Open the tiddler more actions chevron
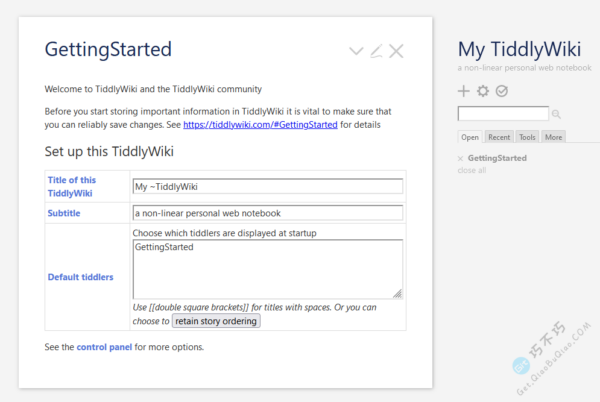Image resolution: width=600 pixels, height=402 pixels. [357, 51]
